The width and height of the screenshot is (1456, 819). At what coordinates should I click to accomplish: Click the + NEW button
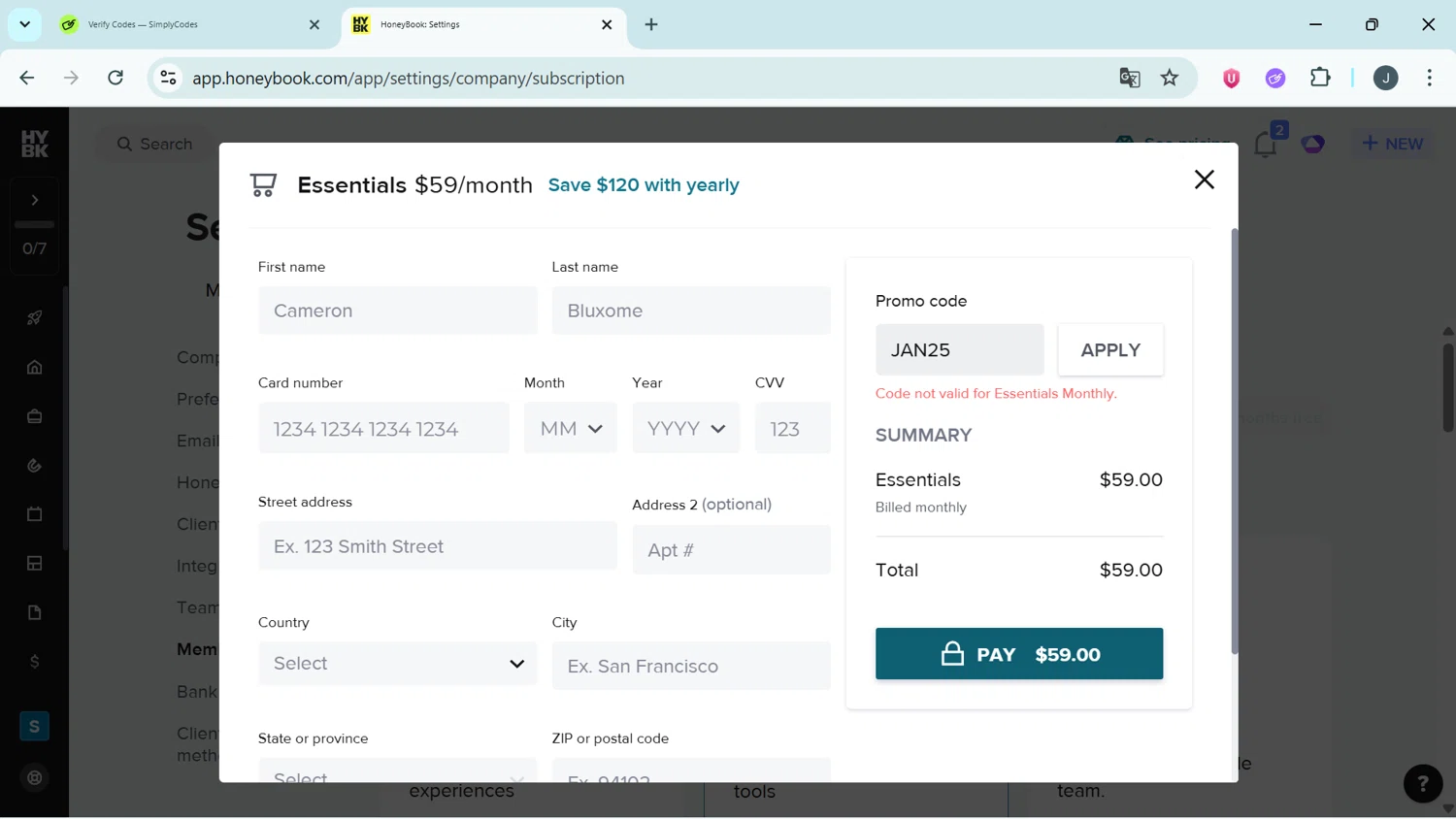point(1393,144)
